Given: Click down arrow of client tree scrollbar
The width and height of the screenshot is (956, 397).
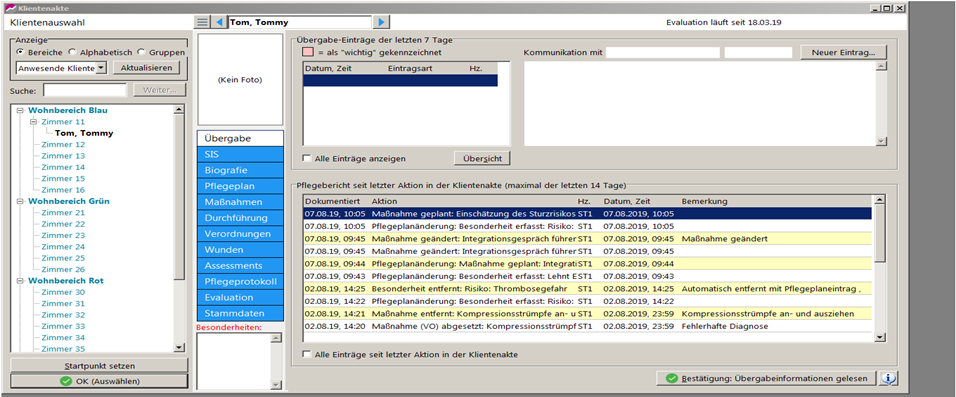Looking at the screenshot, I should tap(179, 347).
